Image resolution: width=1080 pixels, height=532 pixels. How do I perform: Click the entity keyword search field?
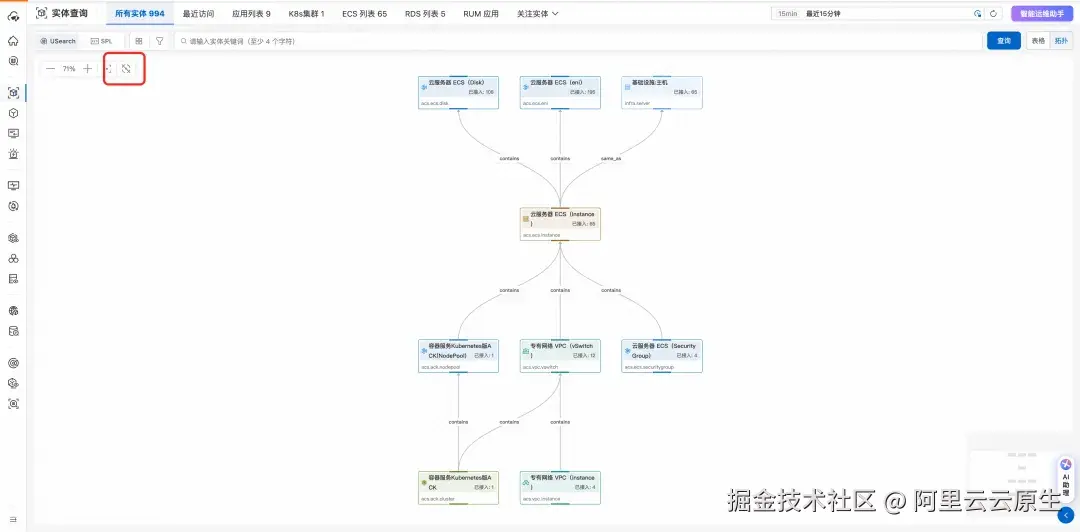click(x=578, y=41)
